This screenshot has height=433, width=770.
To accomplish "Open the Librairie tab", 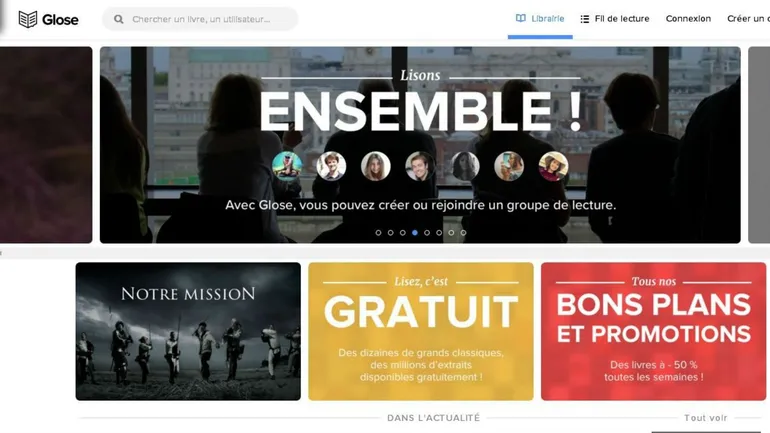I will click(x=540, y=19).
